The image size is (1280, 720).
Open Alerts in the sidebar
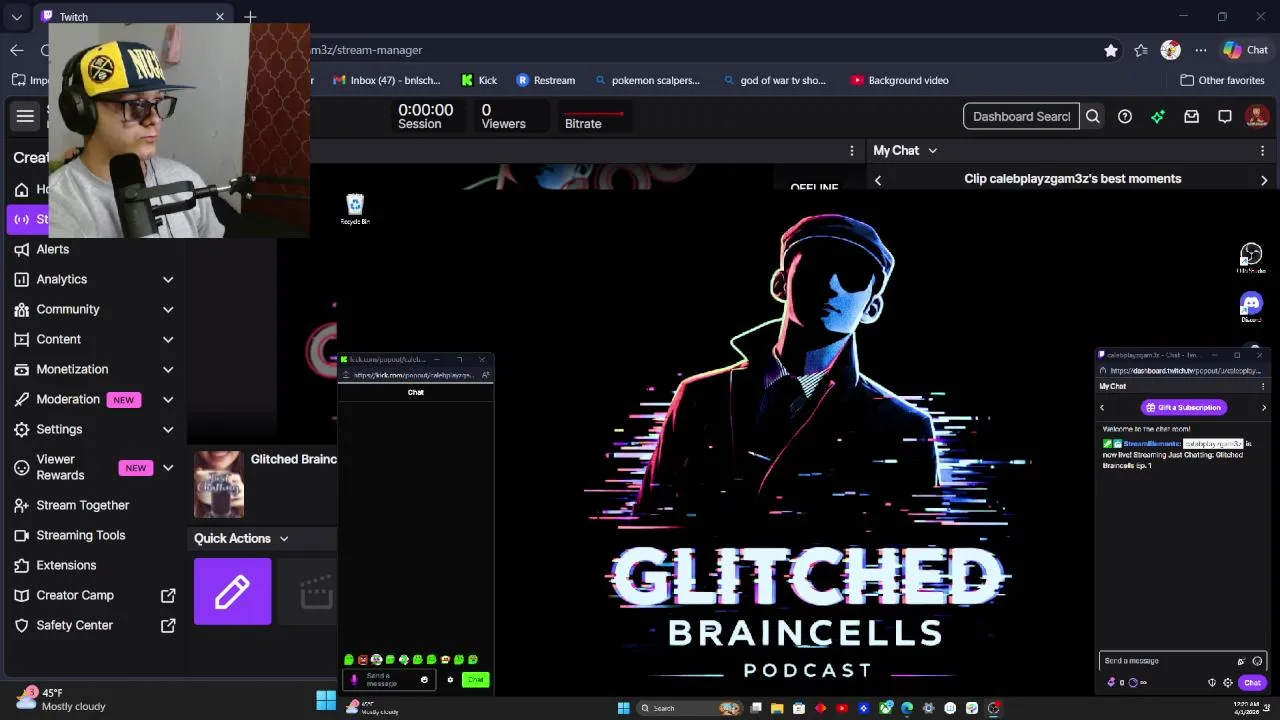(53, 249)
